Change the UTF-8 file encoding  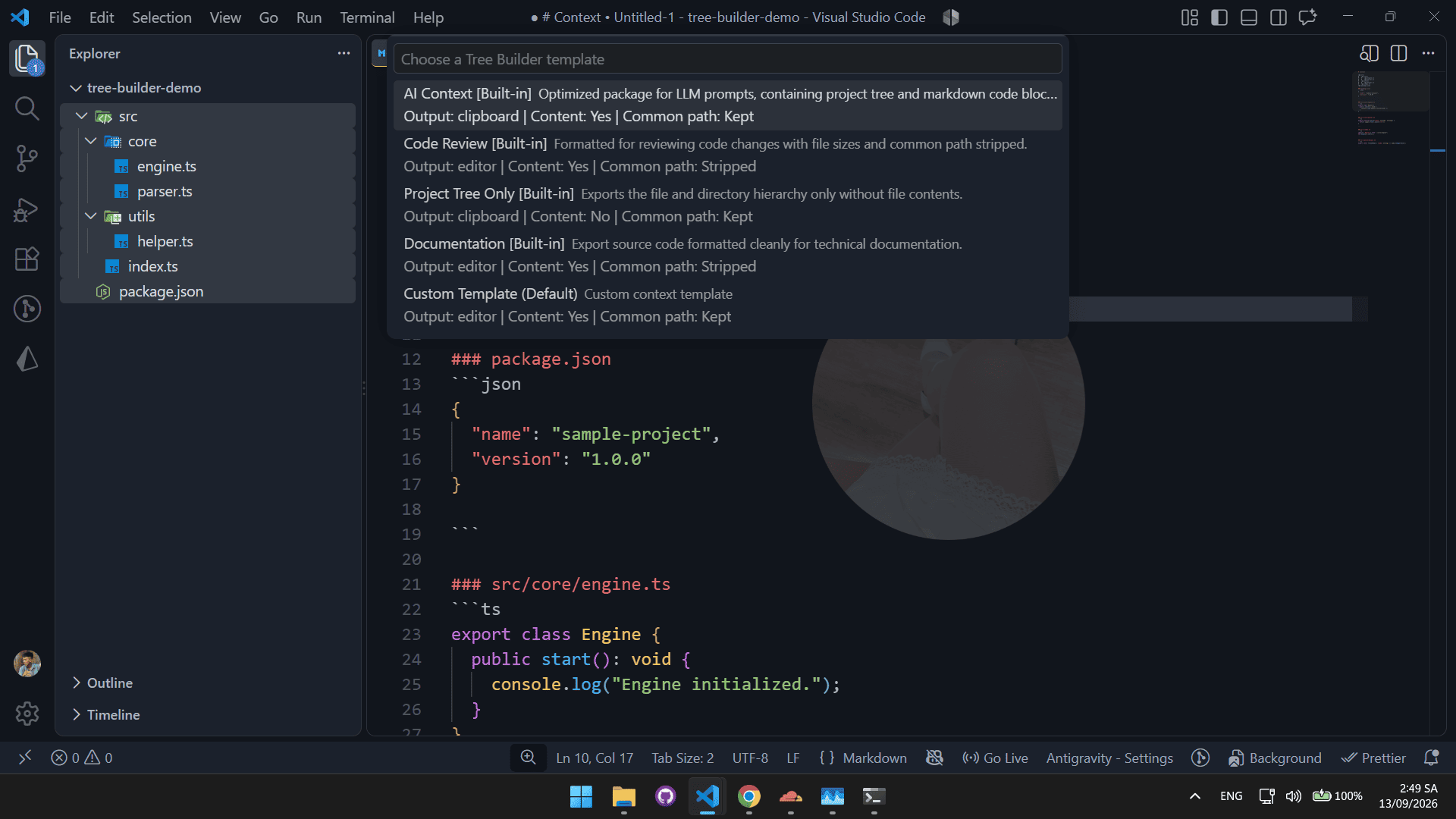click(750, 758)
